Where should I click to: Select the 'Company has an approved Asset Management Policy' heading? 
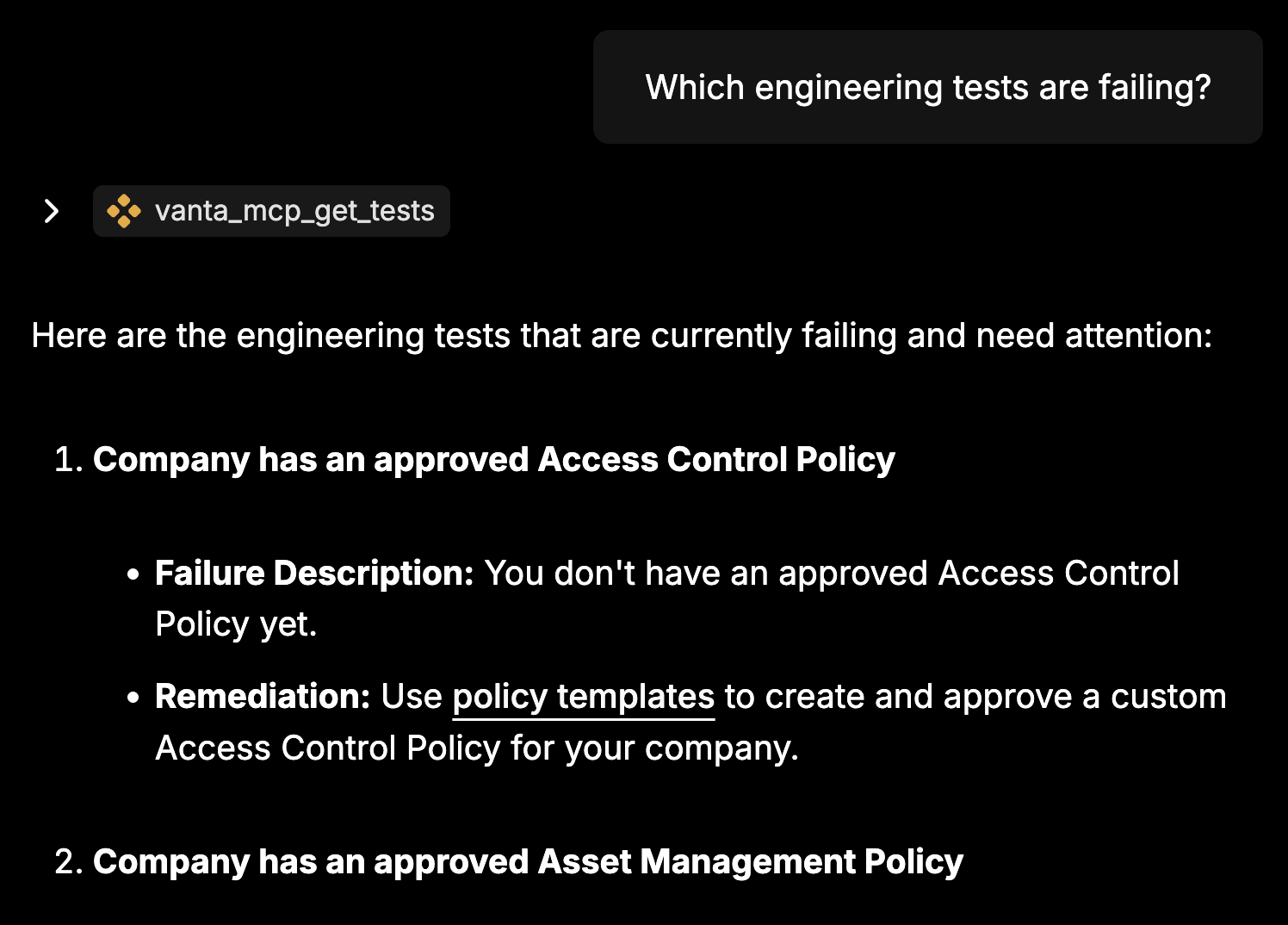pos(528,862)
